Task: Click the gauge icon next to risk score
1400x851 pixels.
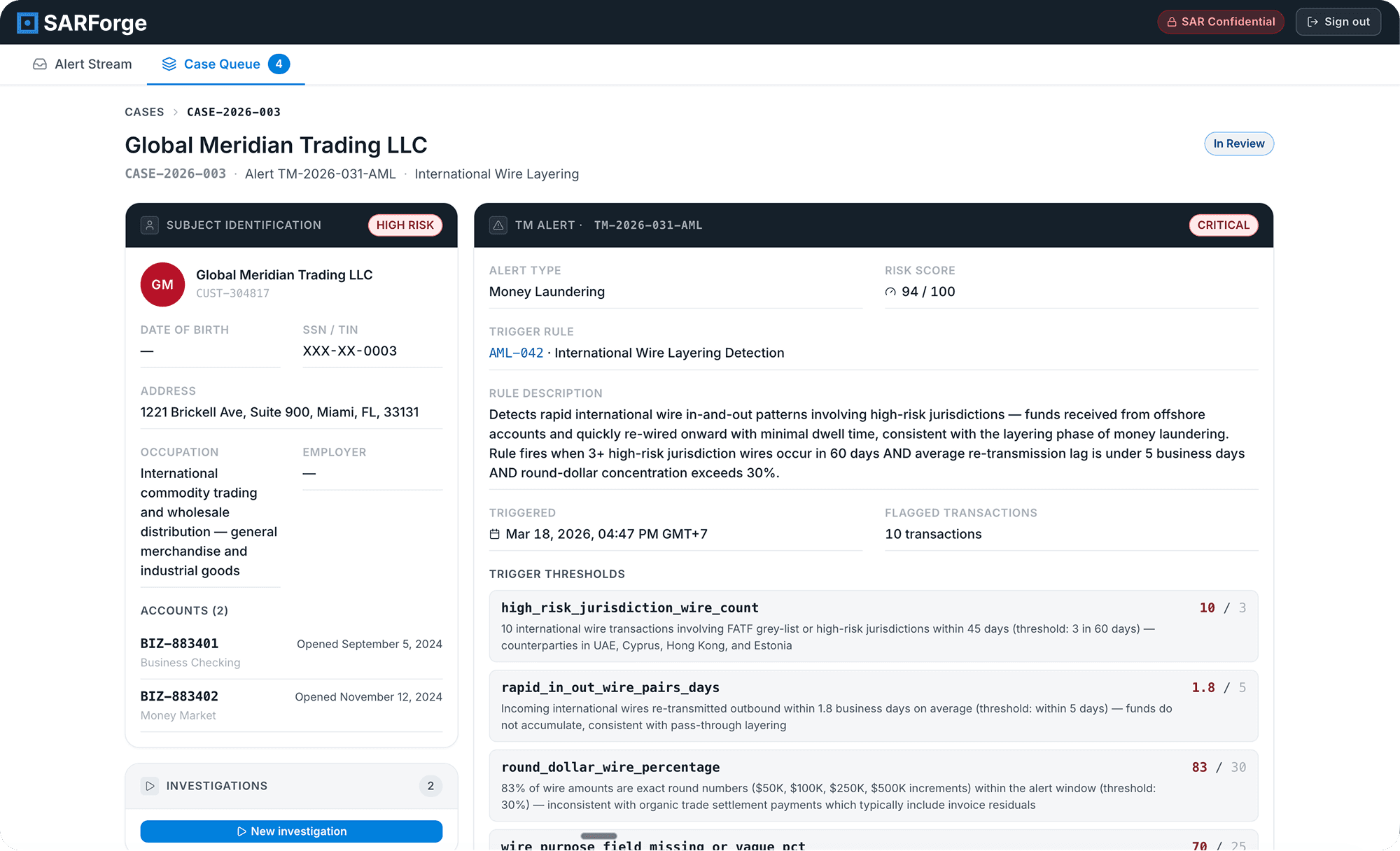Action: pyautogui.click(x=891, y=292)
